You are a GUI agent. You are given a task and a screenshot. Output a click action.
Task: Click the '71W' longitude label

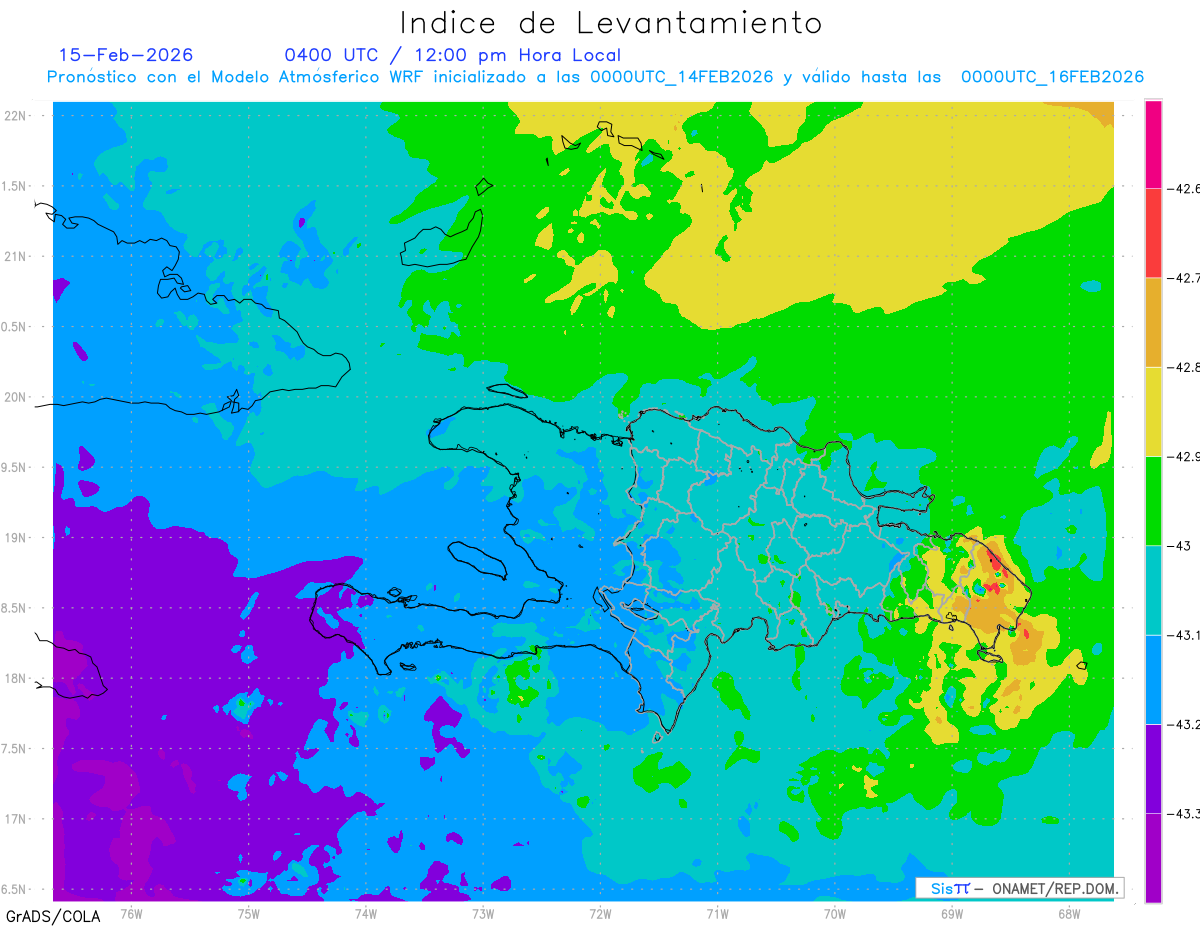click(717, 913)
